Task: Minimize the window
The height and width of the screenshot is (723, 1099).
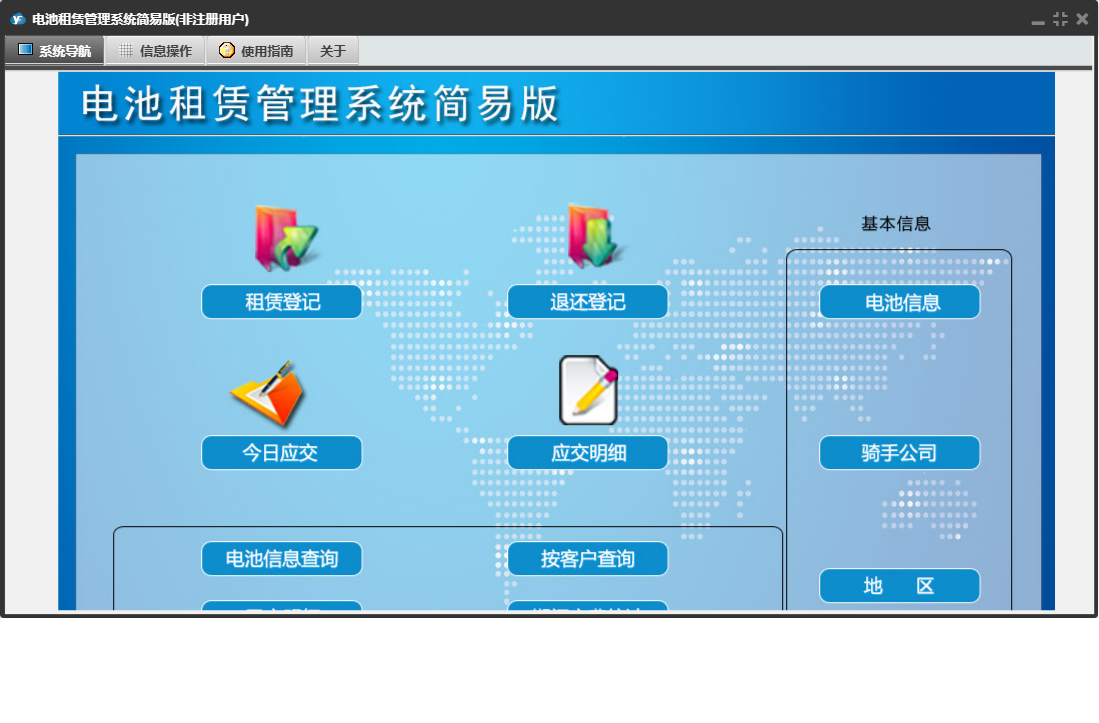Action: (1038, 22)
